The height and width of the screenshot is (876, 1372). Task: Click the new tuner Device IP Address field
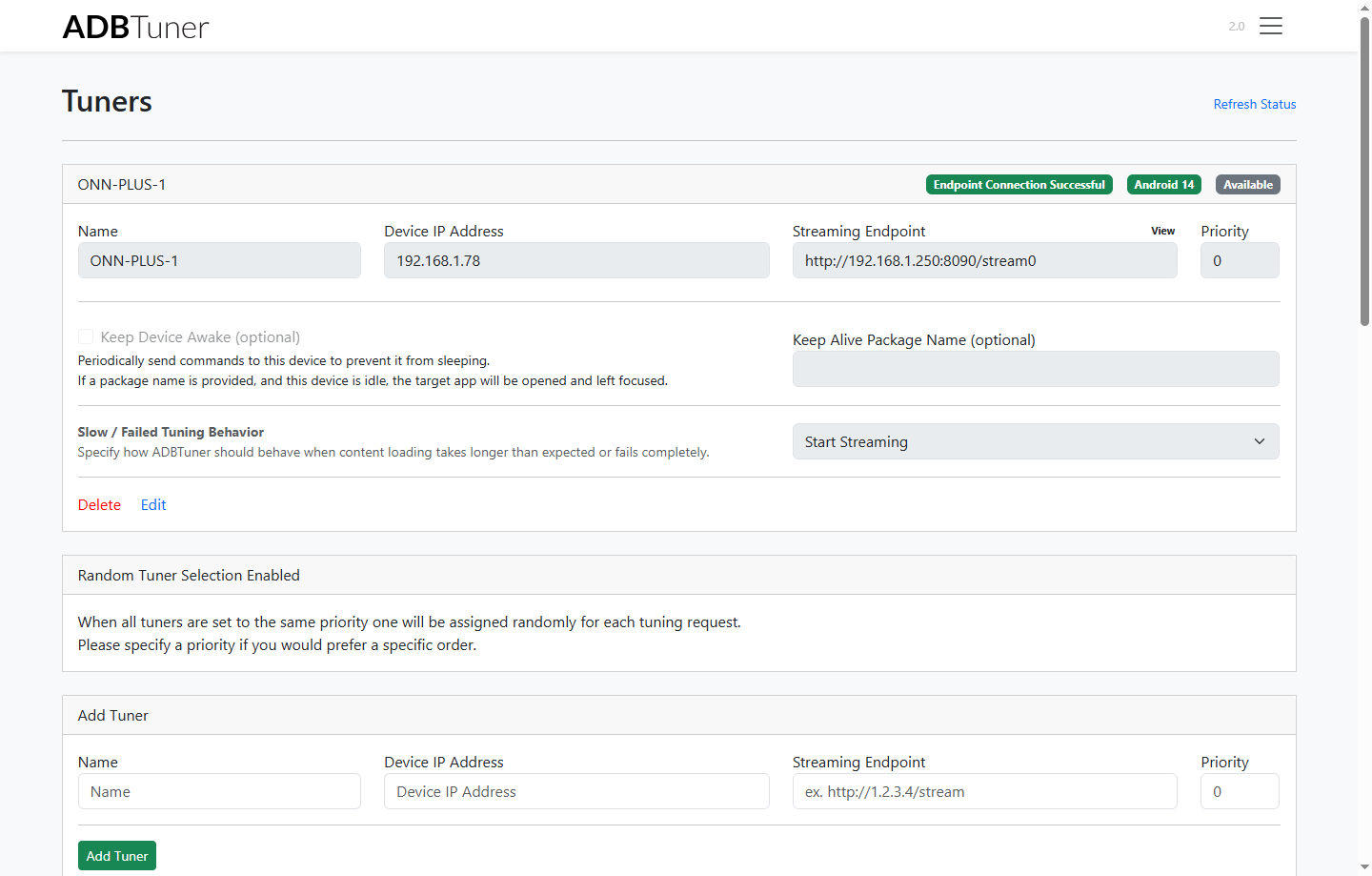[575, 791]
